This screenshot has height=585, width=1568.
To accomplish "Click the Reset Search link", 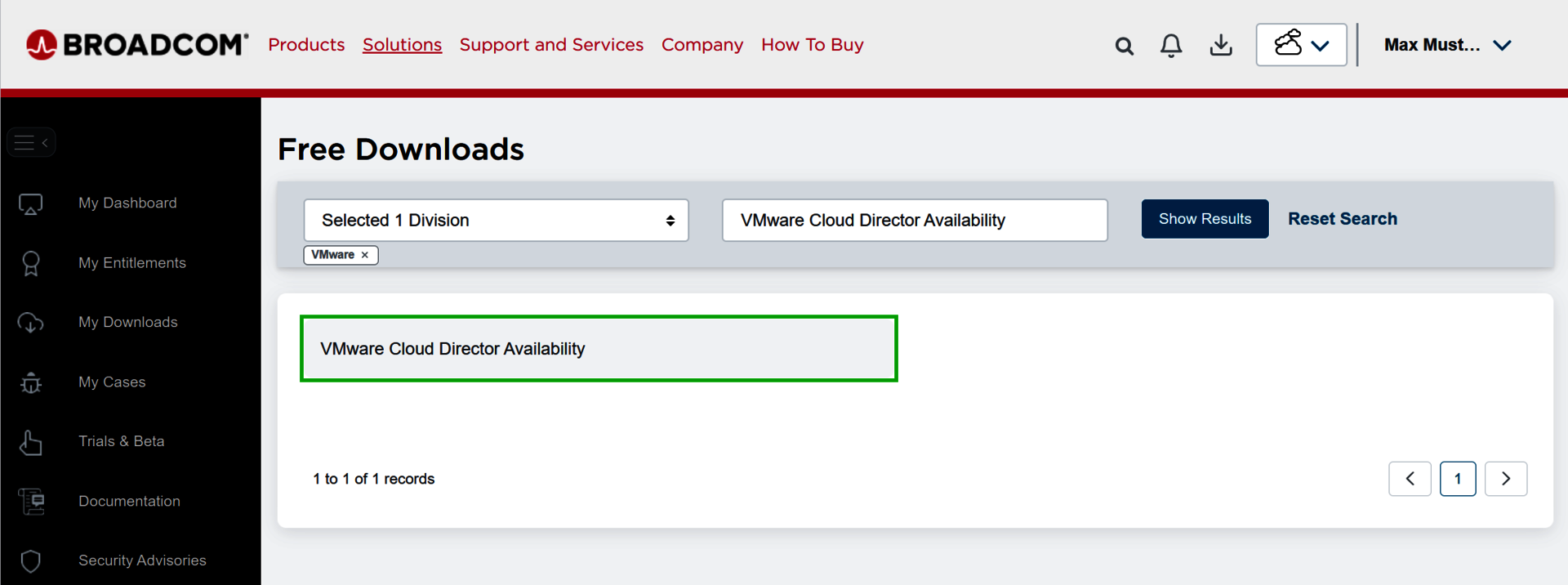I will coord(1342,219).
